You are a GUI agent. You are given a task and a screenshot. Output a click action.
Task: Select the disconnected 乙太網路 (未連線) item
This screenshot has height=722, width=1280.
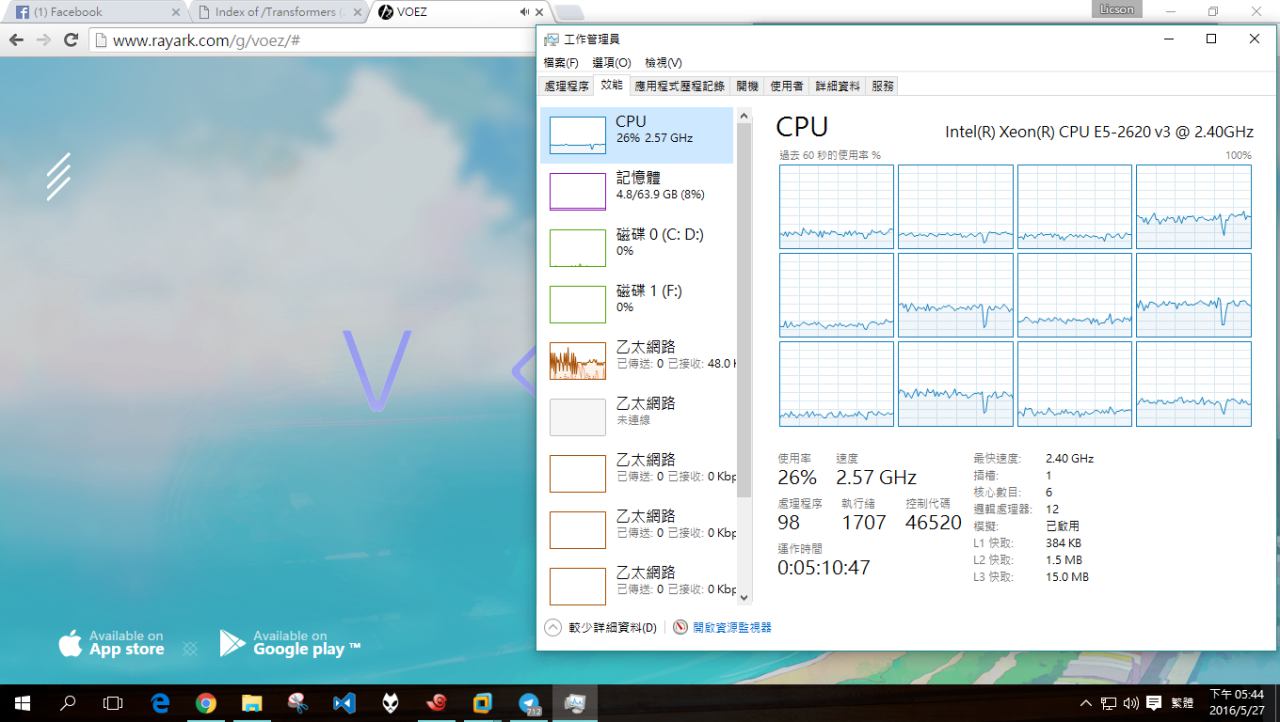[637, 417]
